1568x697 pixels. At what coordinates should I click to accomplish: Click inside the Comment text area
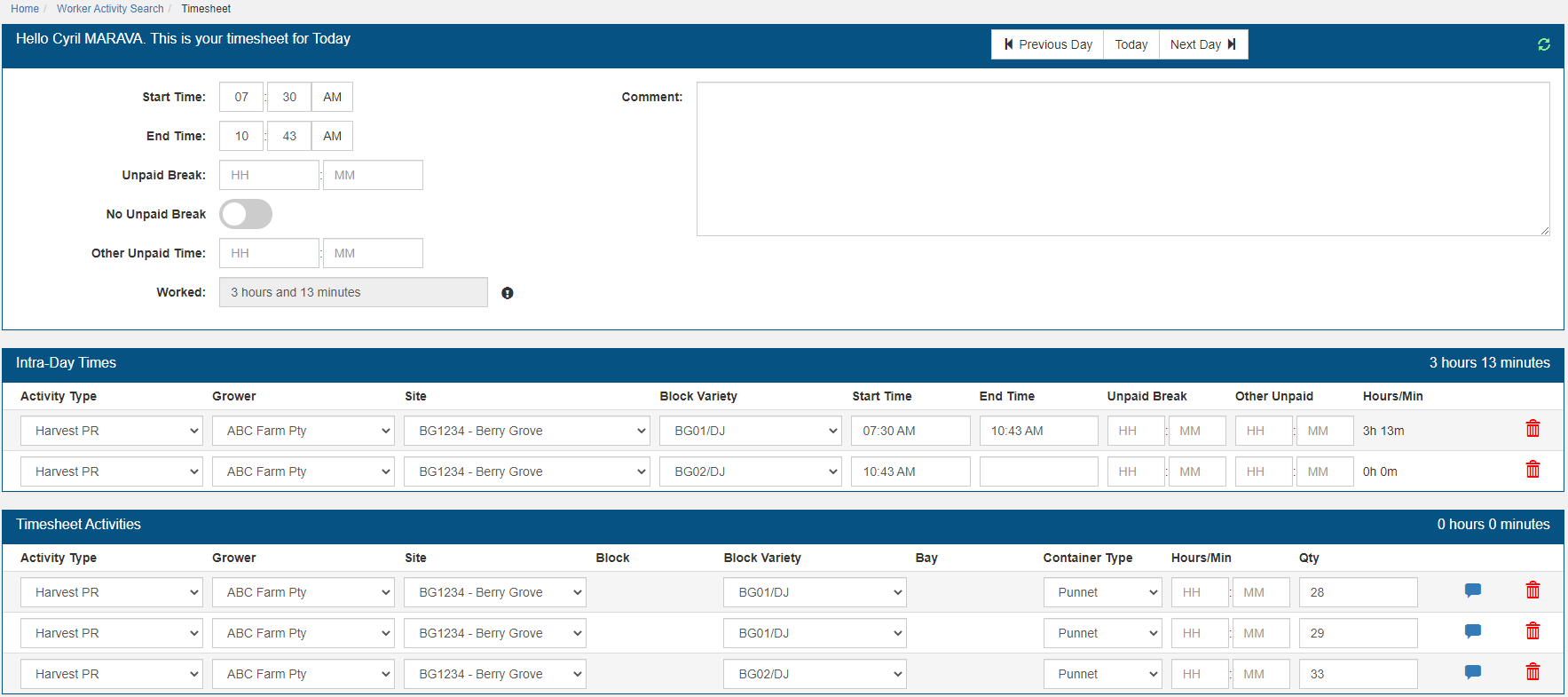click(x=1123, y=159)
